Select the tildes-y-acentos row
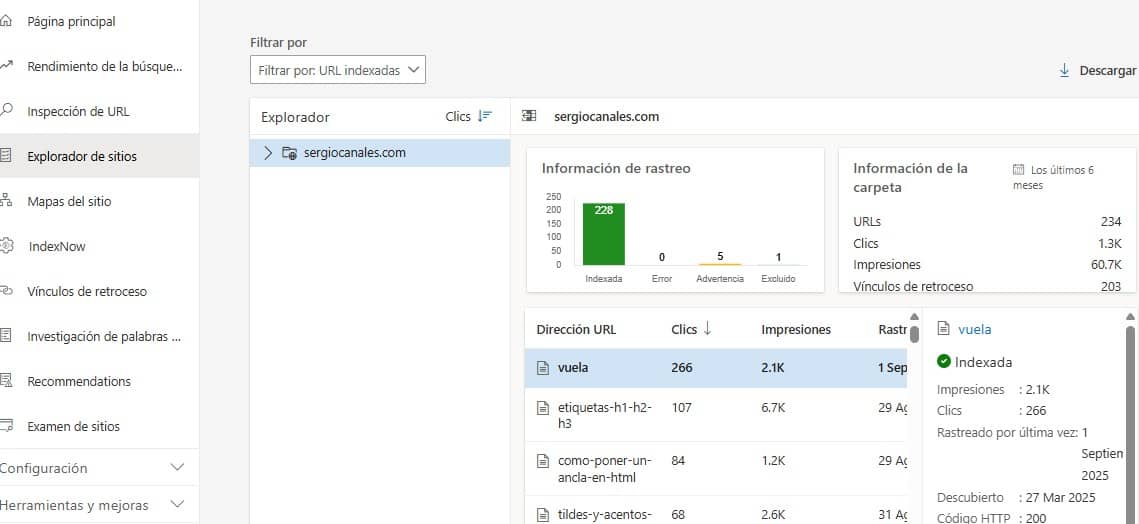The height and width of the screenshot is (524, 1139). point(716,511)
